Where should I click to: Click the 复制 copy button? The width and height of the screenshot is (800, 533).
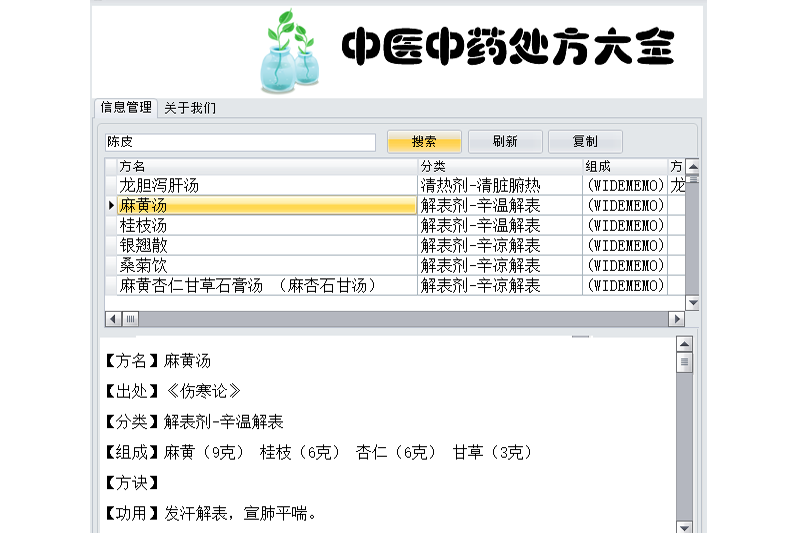coord(585,142)
